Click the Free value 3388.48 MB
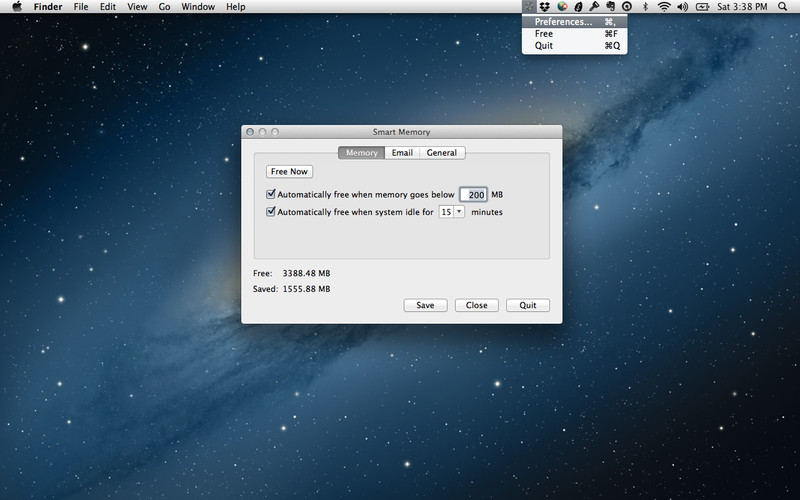800x500 pixels. tap(306, 273)
